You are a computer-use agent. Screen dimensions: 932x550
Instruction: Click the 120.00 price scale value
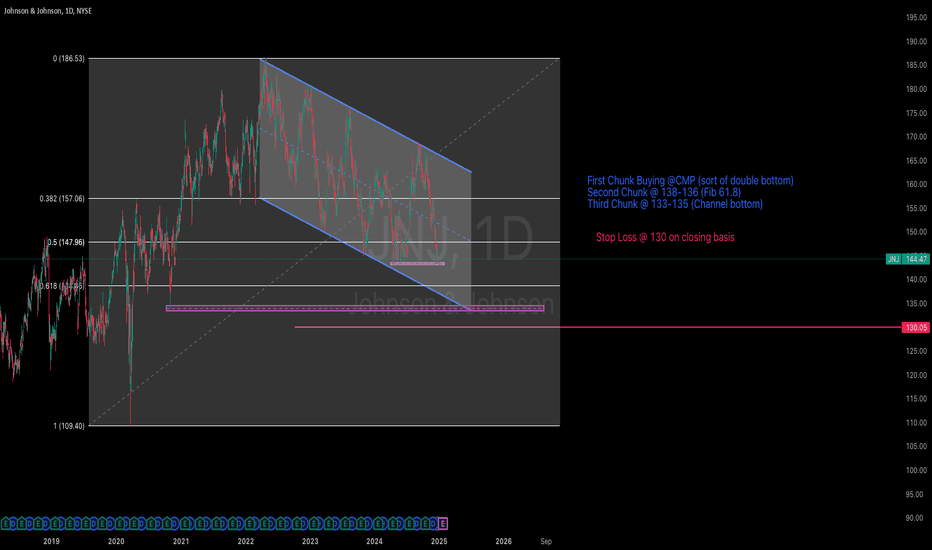916,375
